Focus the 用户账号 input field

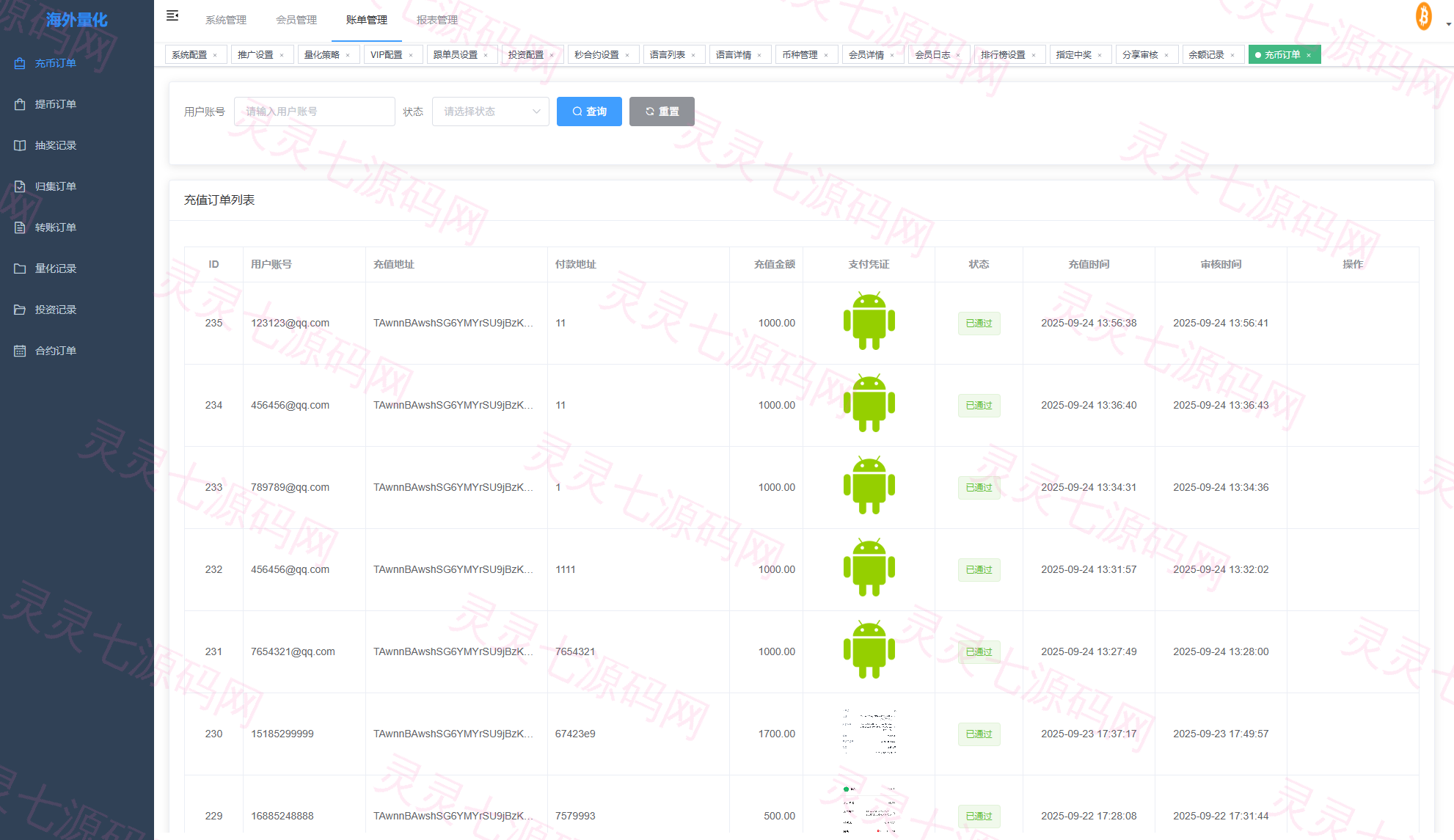pos(314,112)
